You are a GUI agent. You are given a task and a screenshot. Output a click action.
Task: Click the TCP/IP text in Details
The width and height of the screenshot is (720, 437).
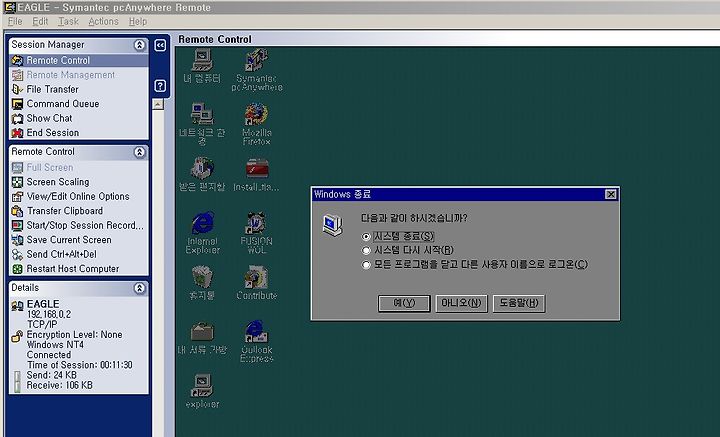[42, 325]
